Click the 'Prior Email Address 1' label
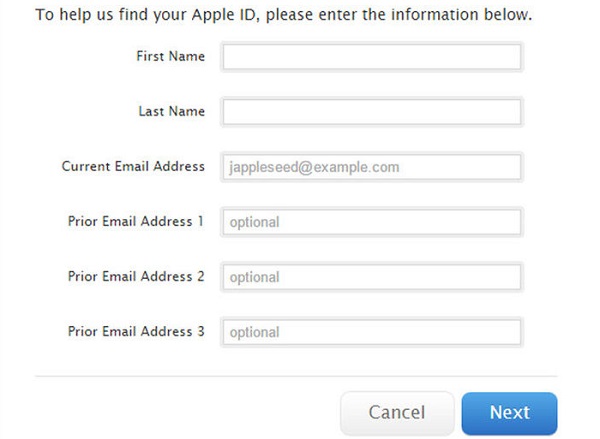 [136, 221]
